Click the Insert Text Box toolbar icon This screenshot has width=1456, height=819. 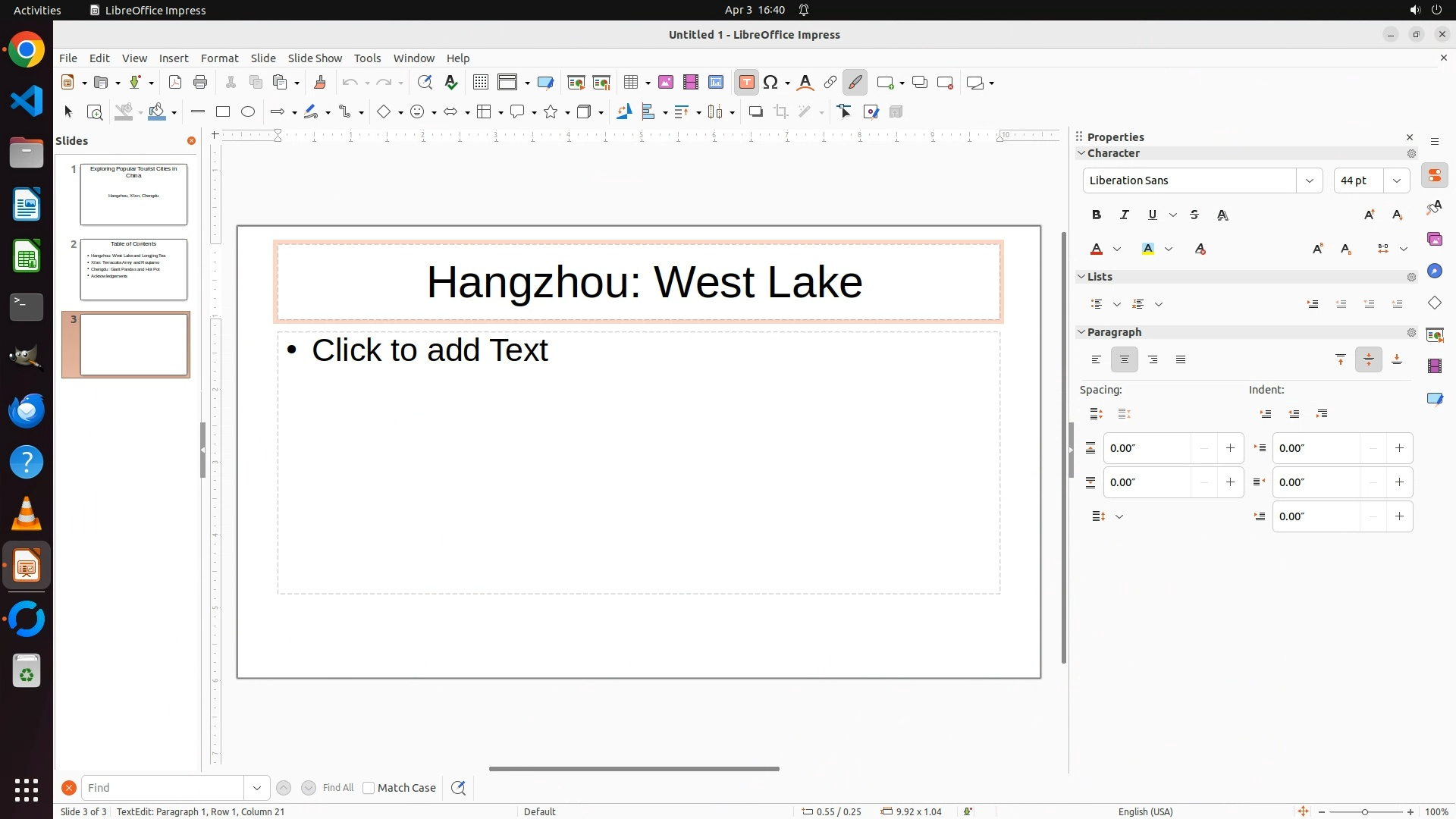(x=746, y=83)
